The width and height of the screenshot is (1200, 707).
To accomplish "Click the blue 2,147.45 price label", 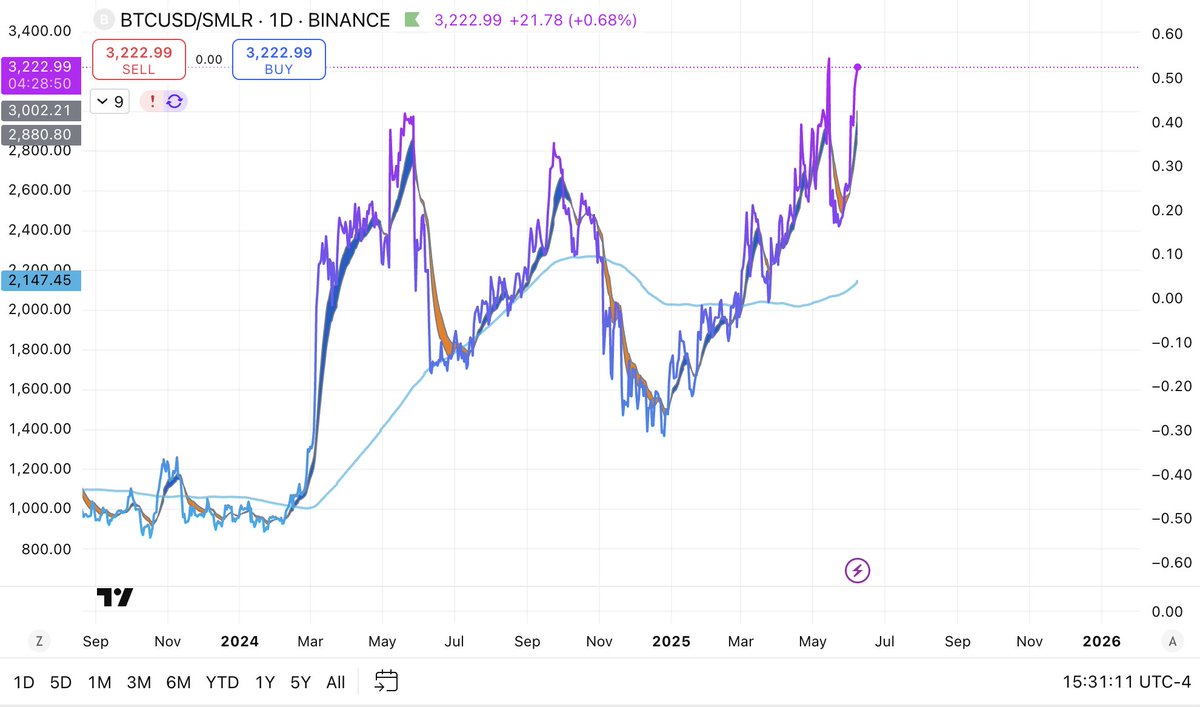I will click(x=41, y=280).
